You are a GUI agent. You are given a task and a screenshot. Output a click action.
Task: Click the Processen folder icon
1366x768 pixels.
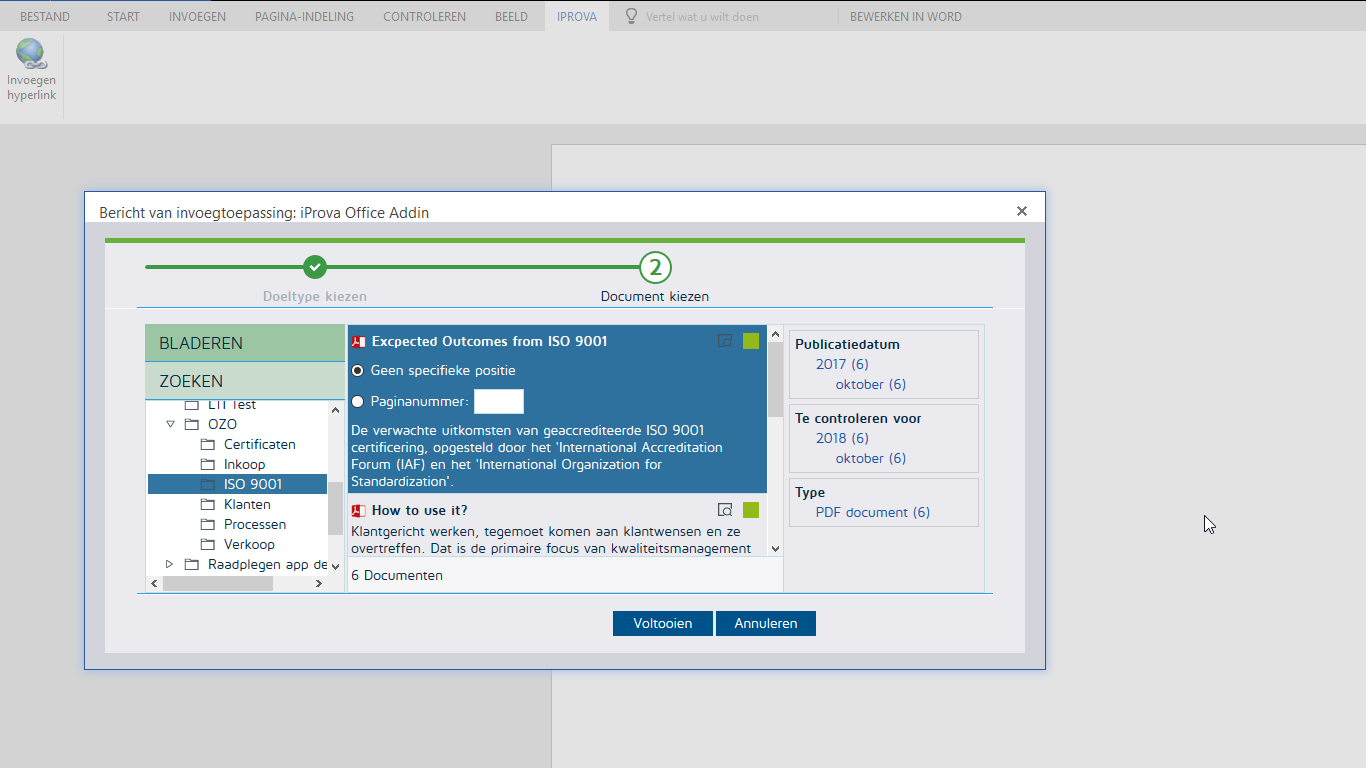208,525
